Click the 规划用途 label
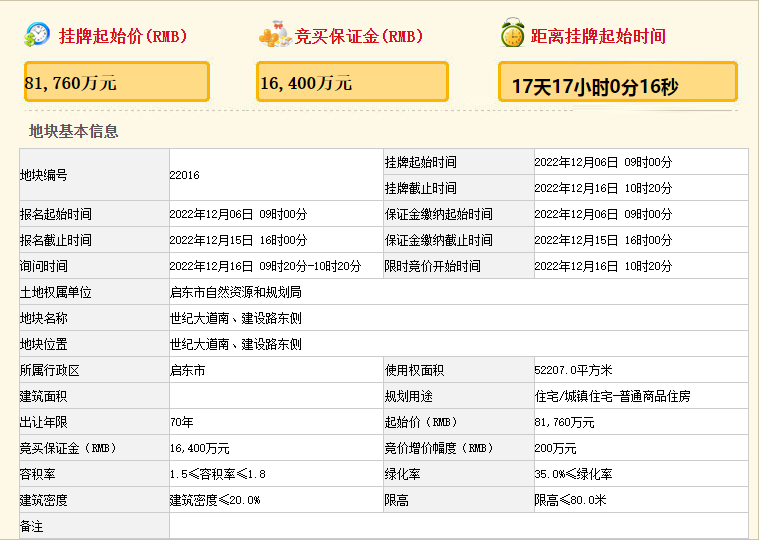The height and width of the screenshot is (541, 762). pyautogui.click(x=409, y=396)
